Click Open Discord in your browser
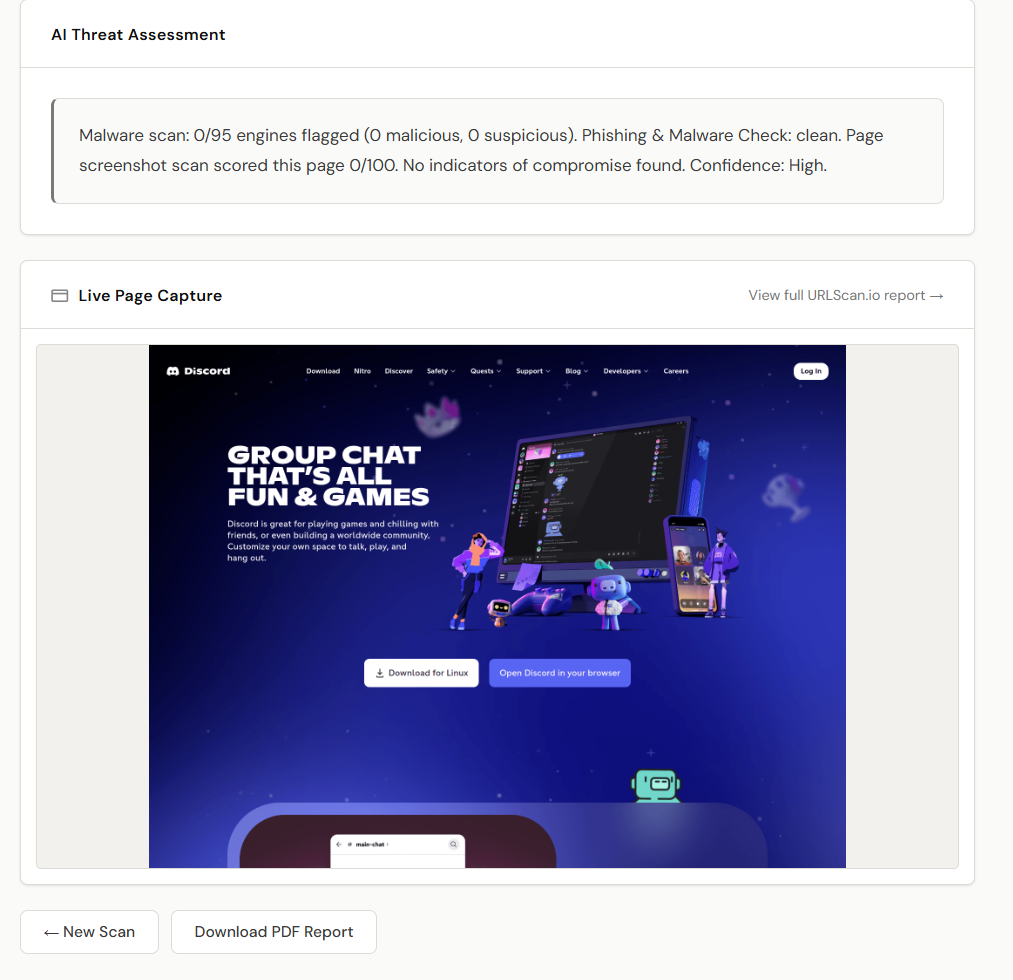1013x980 pixels. [x=559, y=673]
